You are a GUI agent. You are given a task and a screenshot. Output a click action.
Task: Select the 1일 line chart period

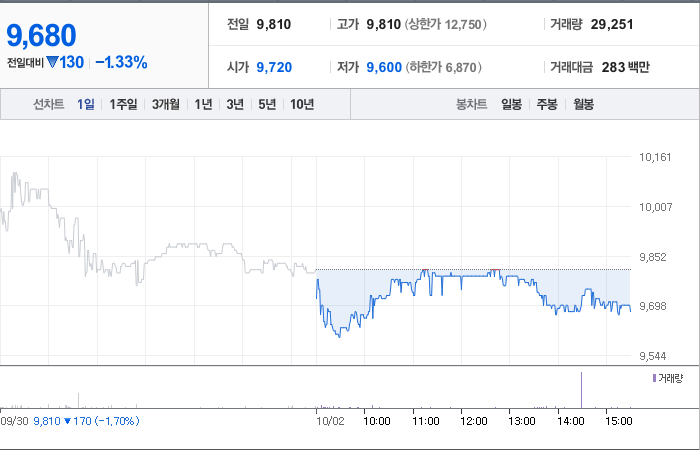tap(86, 104)
